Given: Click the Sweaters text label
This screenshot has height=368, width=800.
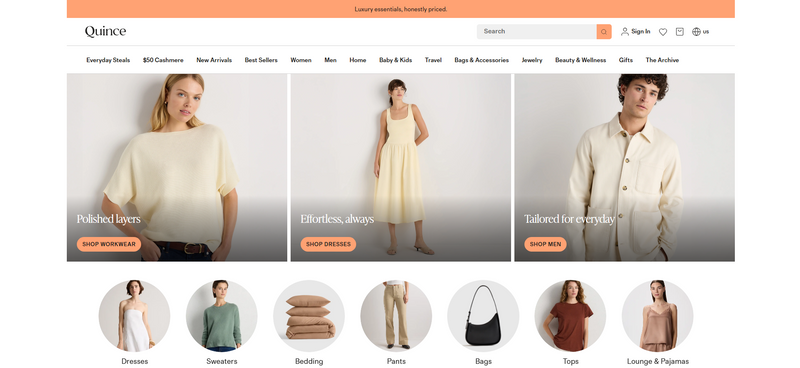Looking at the screenshot, I should tap(222, 361).
